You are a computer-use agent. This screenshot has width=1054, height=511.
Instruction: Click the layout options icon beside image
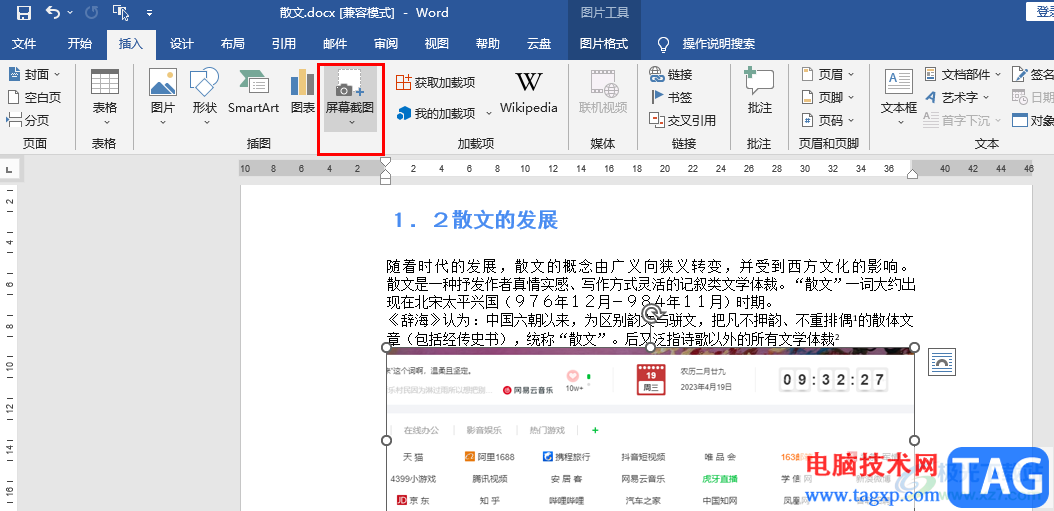[942, 362]
